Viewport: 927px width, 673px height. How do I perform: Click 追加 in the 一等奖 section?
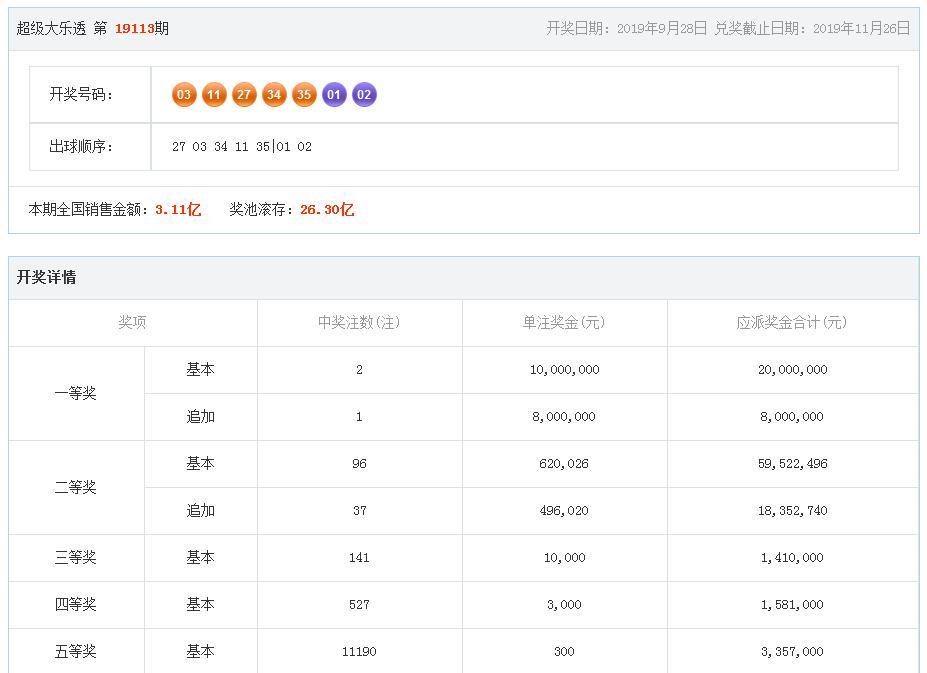point(200,417)
